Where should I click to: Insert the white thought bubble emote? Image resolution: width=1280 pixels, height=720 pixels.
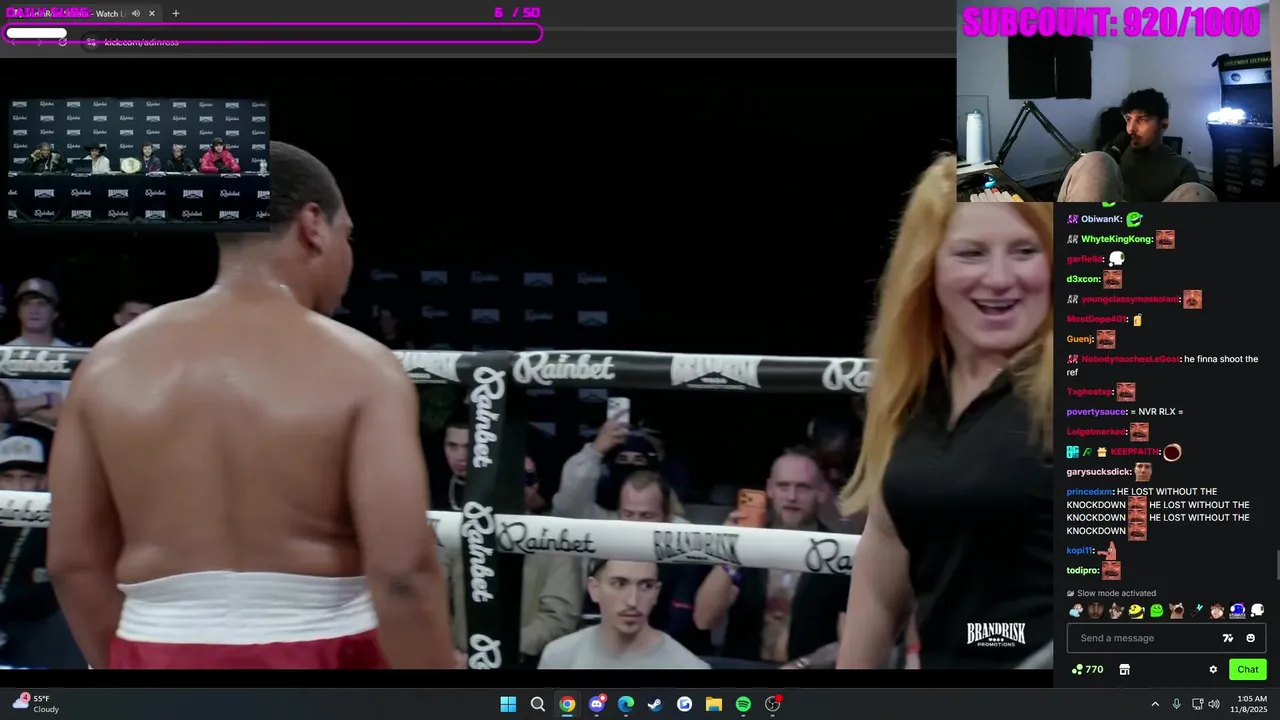1258,610
